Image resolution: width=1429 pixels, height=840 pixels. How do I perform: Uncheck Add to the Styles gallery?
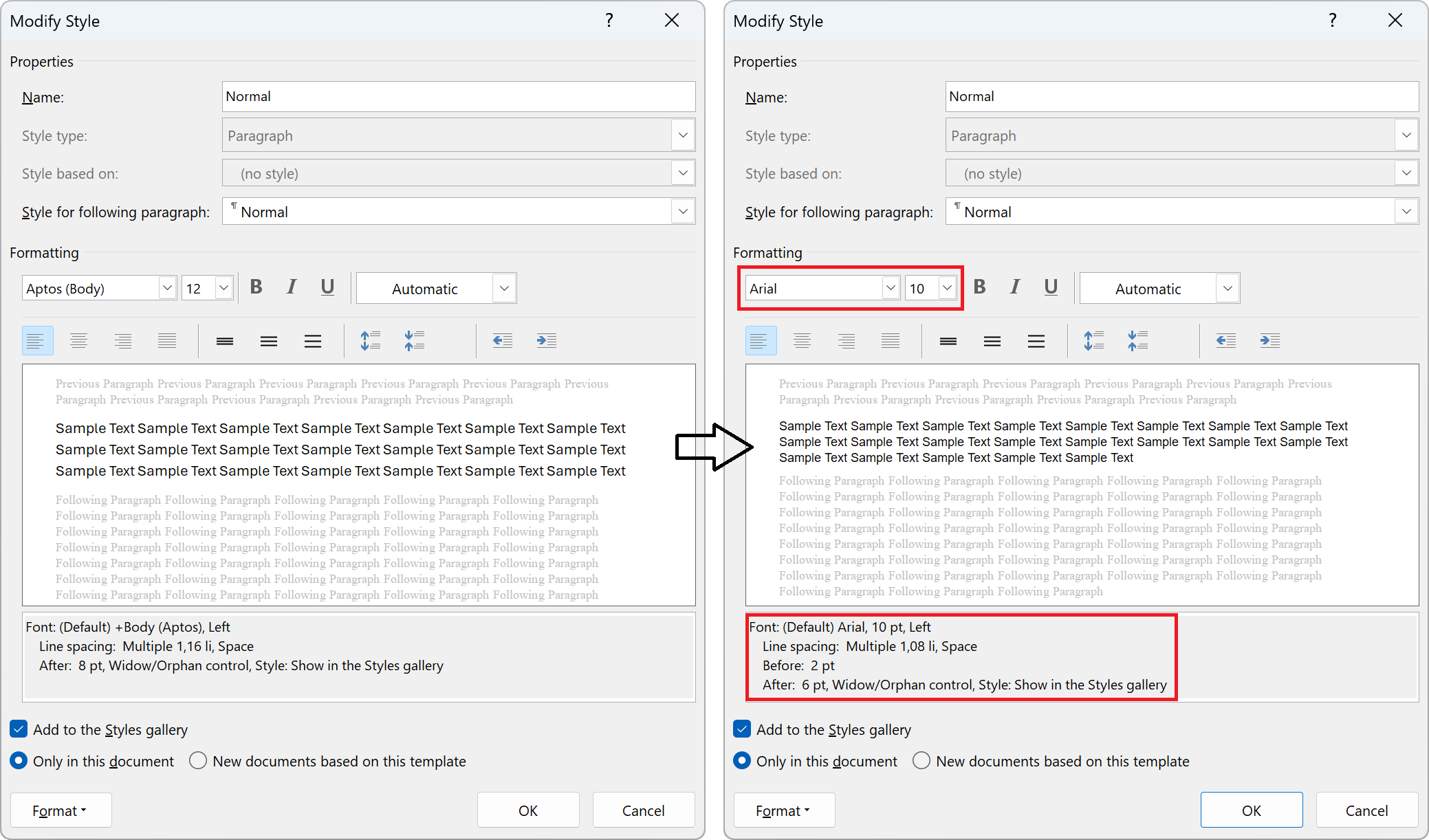click(x=18, y=729)
